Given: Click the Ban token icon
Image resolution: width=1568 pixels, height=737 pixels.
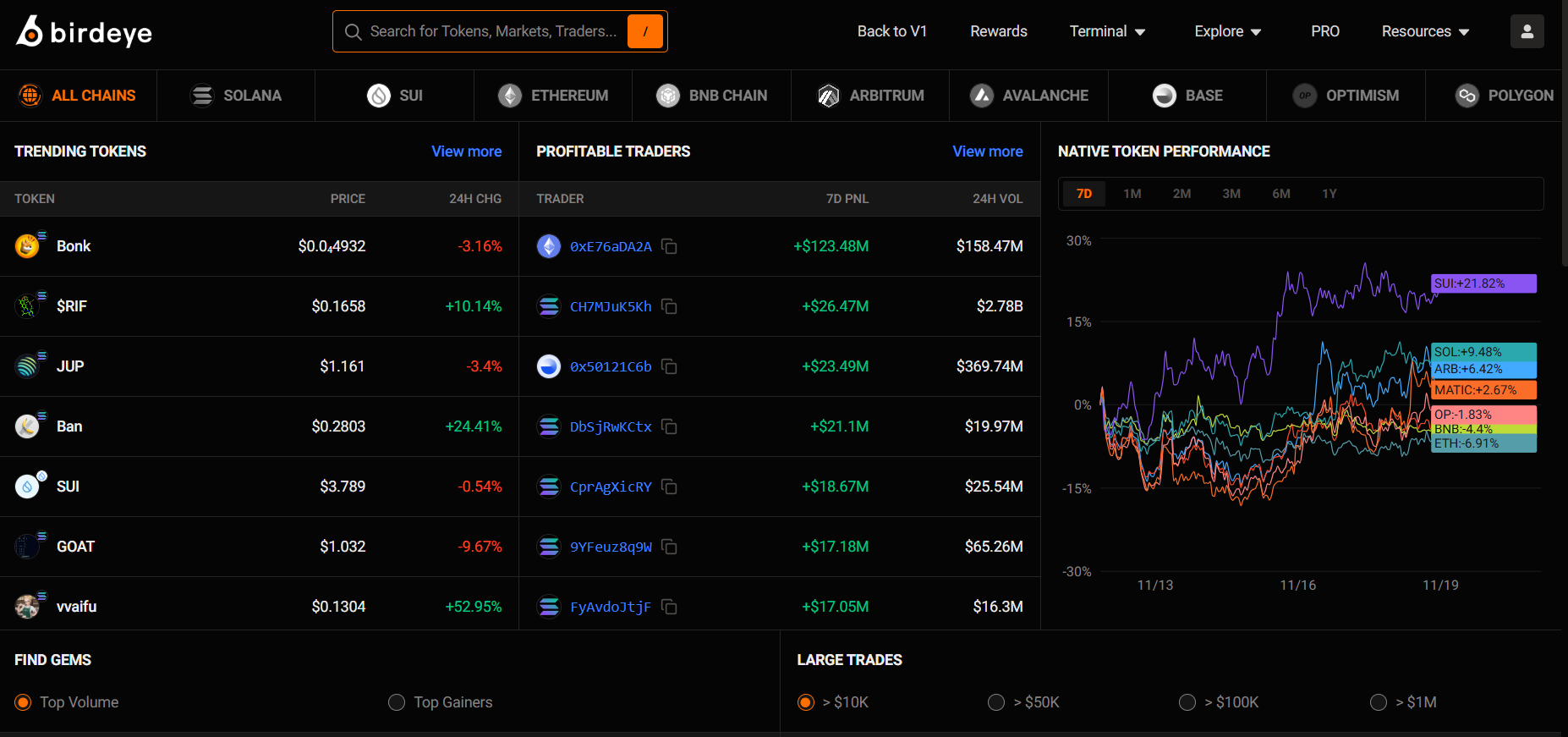Looking at the screenshot, I should [28, 426].
